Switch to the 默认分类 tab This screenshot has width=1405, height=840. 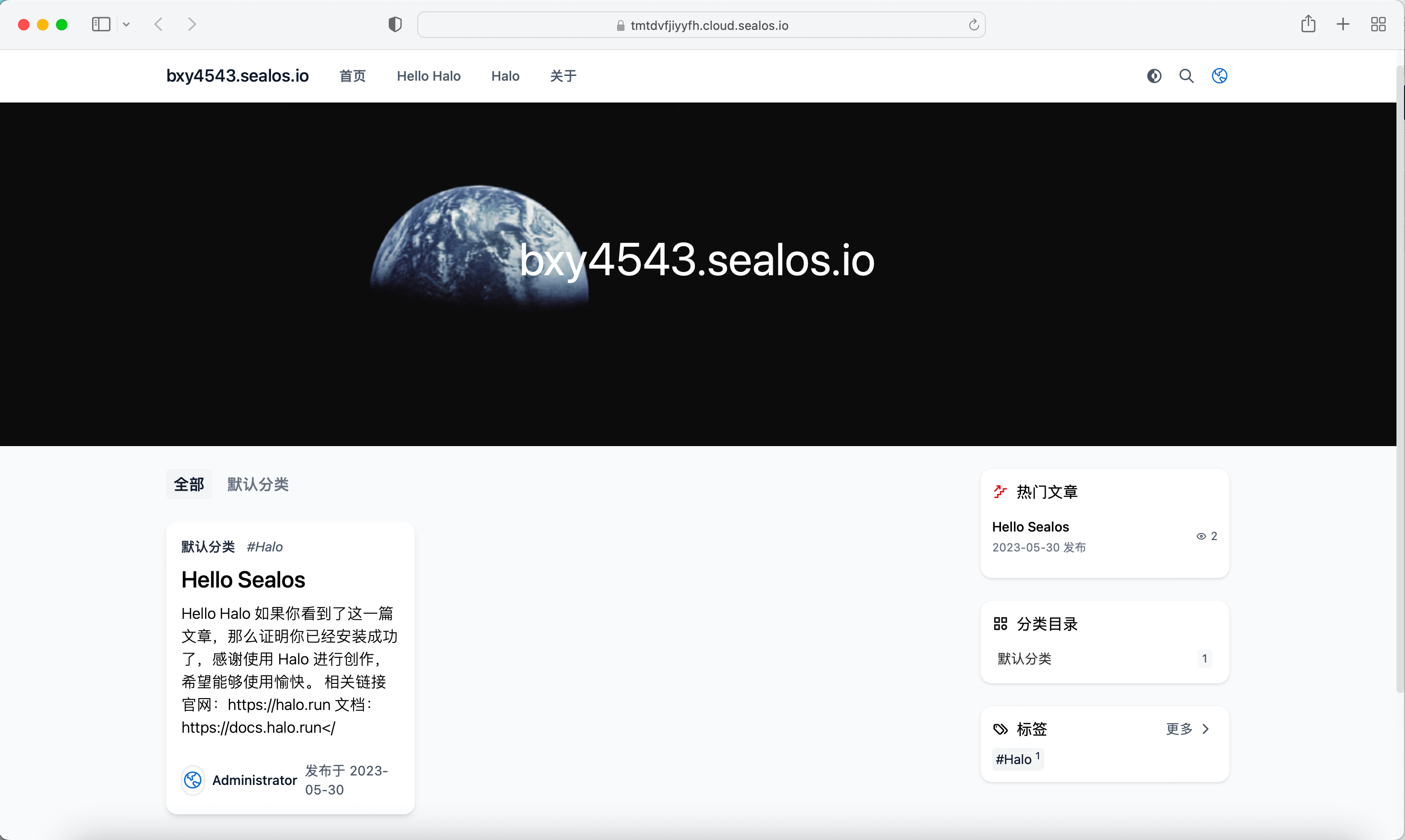(x=258, y=484)
